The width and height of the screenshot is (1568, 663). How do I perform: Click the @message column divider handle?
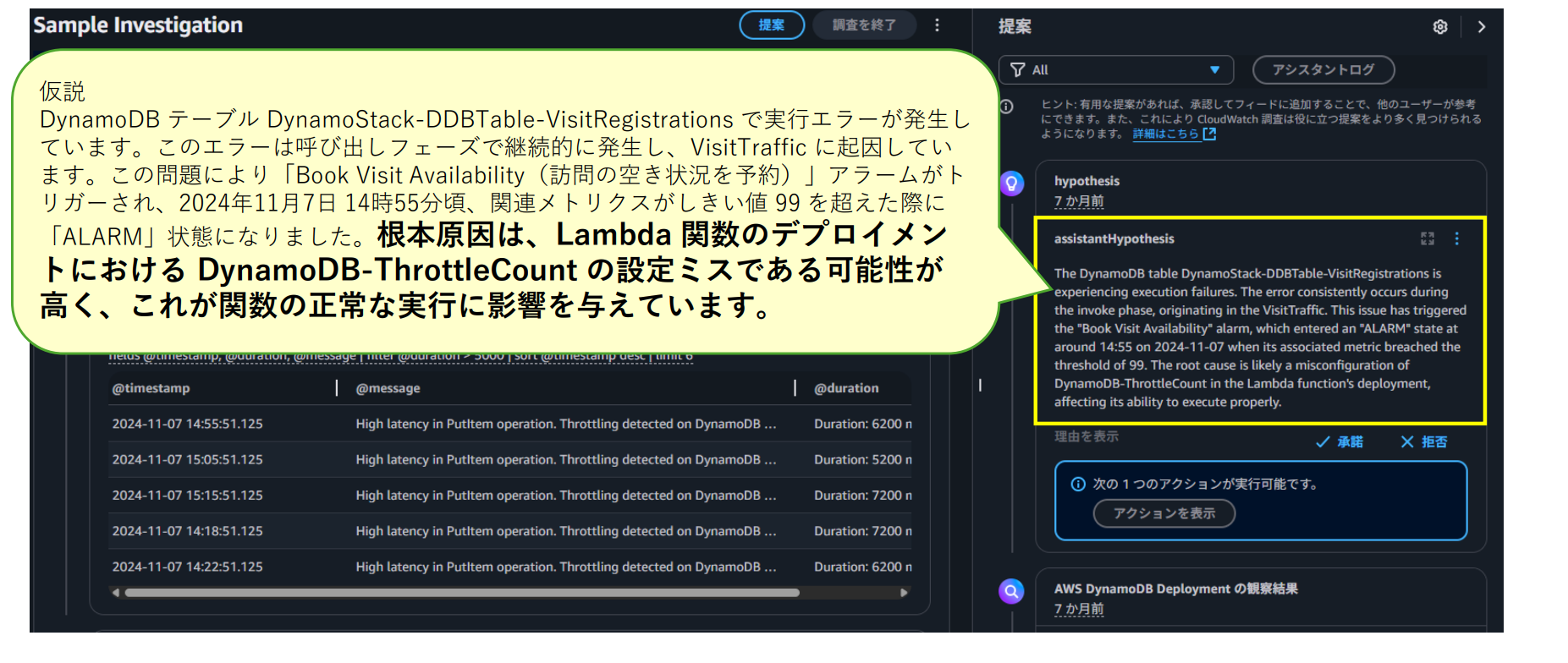click(795, 388)
